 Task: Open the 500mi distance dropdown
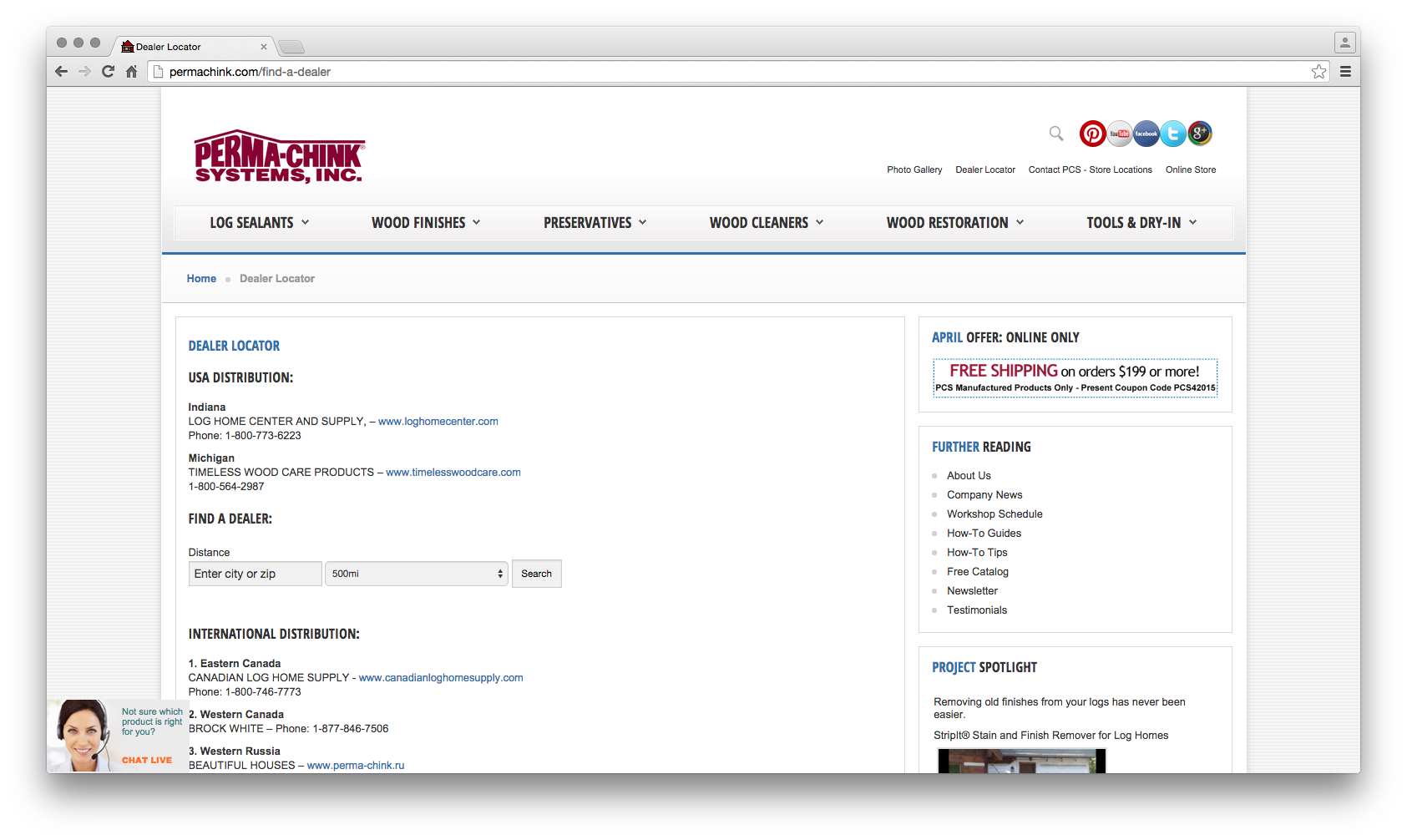pos(417,574)
